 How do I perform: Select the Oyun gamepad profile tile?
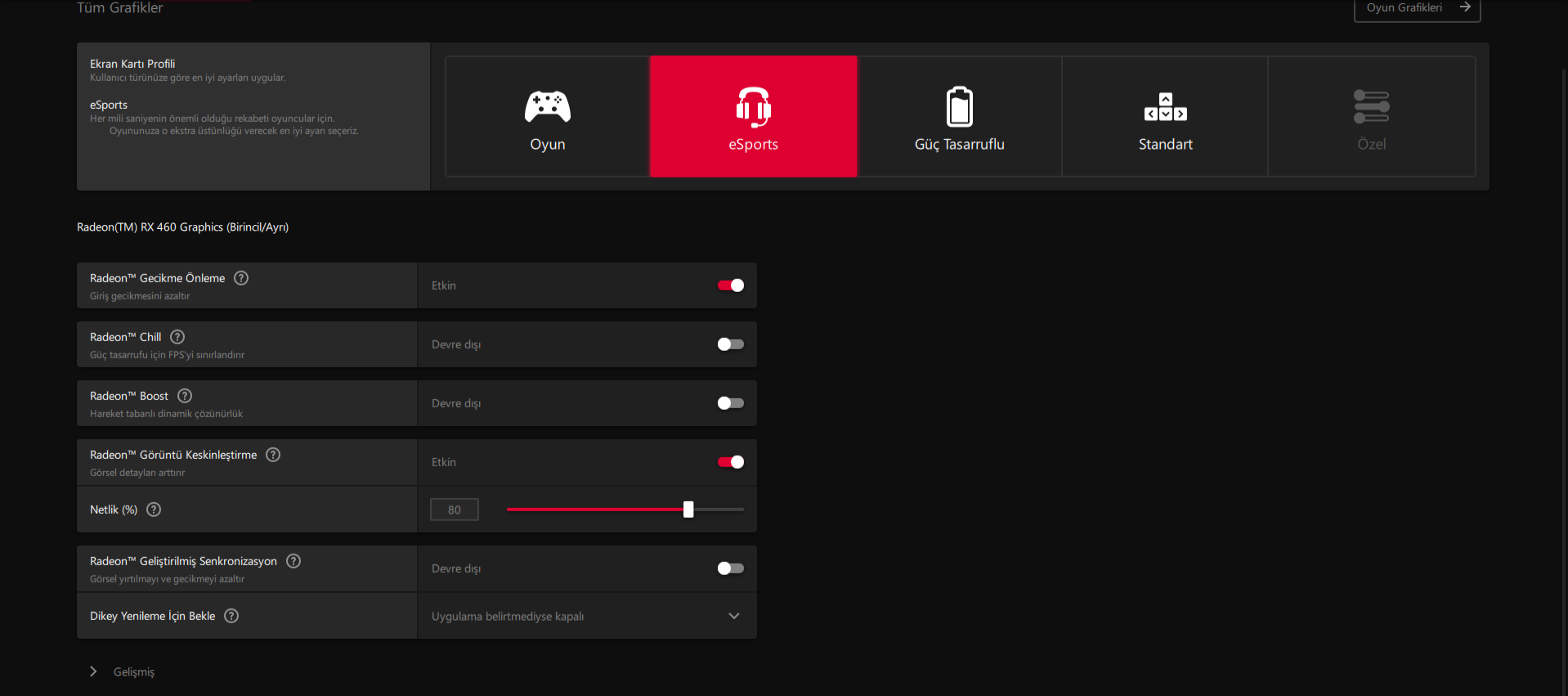pos(547,116)
